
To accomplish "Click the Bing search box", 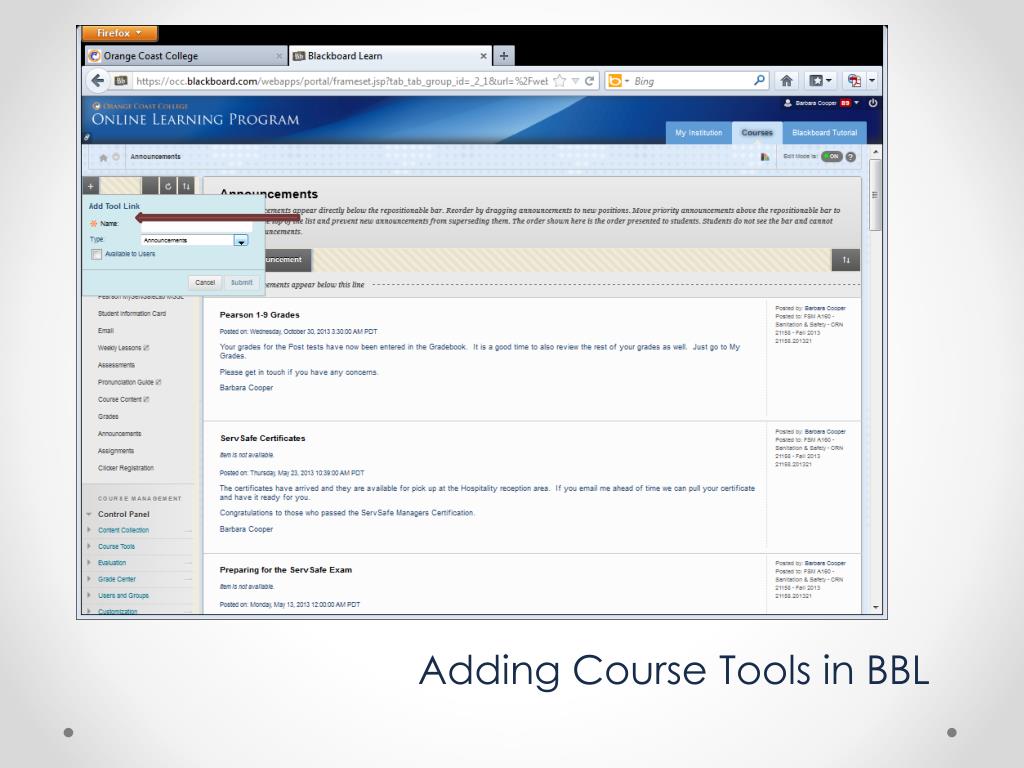I will tap(691, 81).
